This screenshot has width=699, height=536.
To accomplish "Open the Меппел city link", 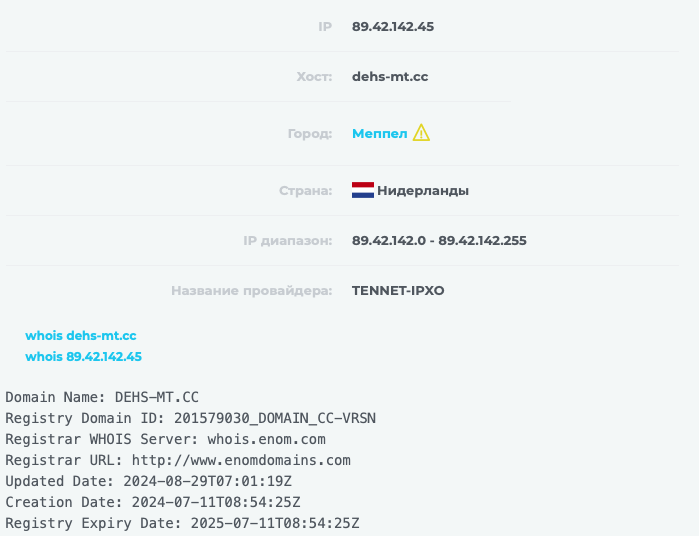I will pyautogui.click(x=380, y=133).
